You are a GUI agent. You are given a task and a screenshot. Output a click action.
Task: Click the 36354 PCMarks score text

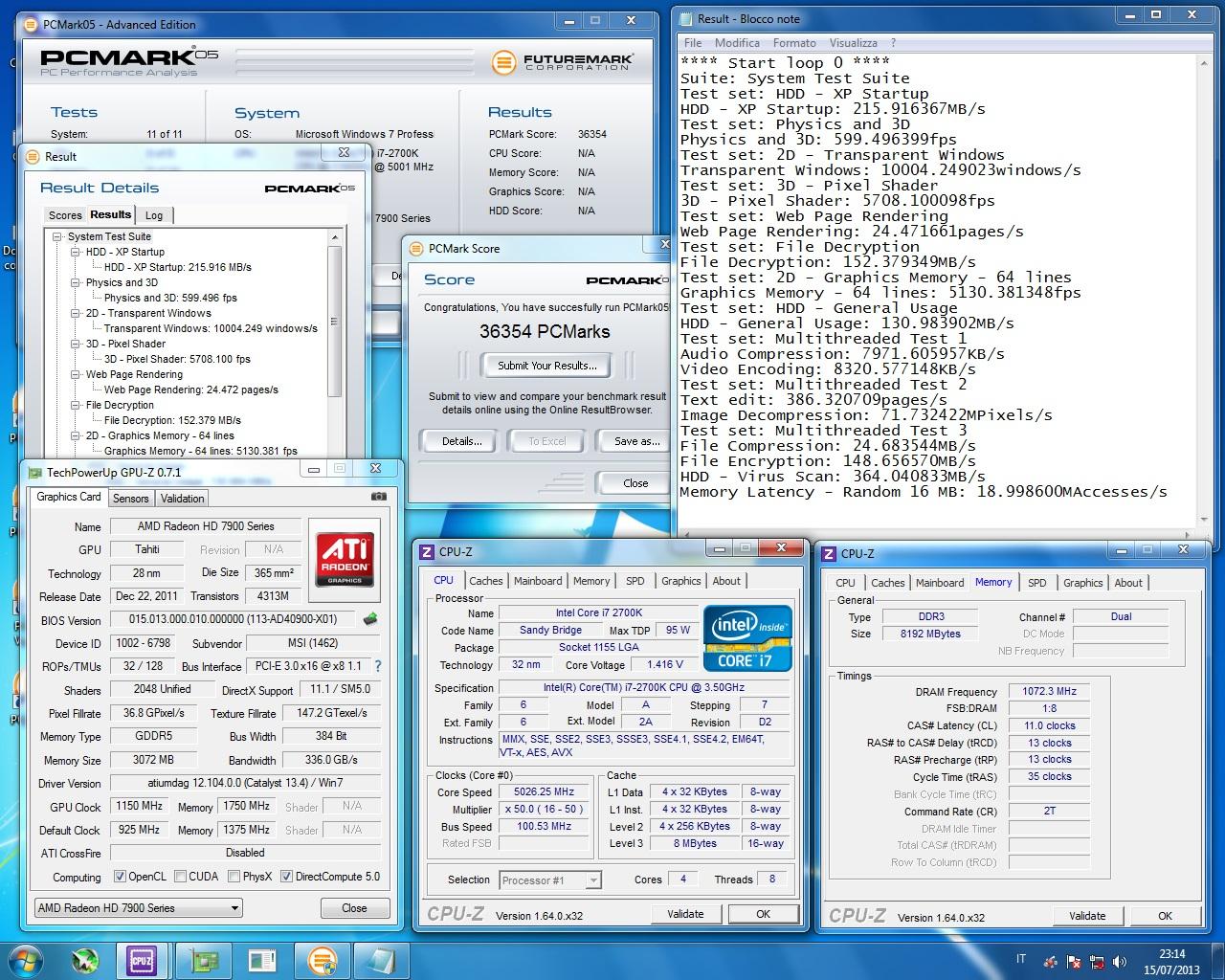(545, 332)
